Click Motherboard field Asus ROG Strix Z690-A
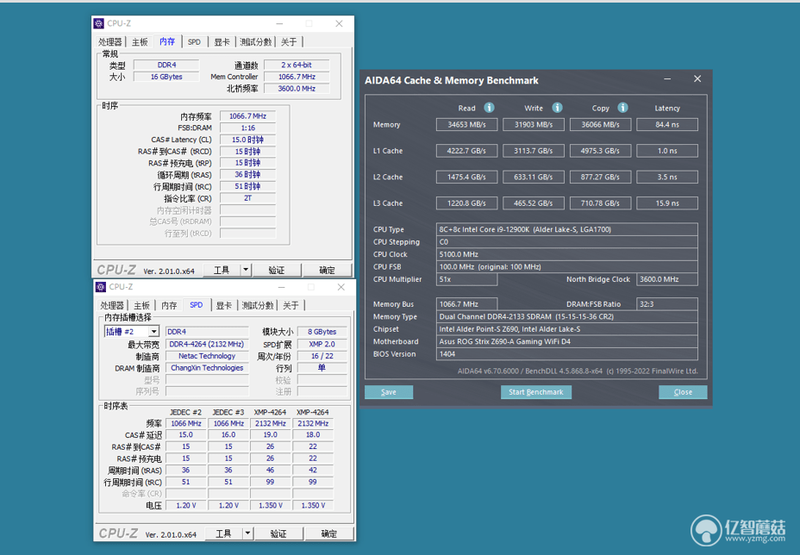This screenshot has height=555, width=800. [x=567, y=341]
